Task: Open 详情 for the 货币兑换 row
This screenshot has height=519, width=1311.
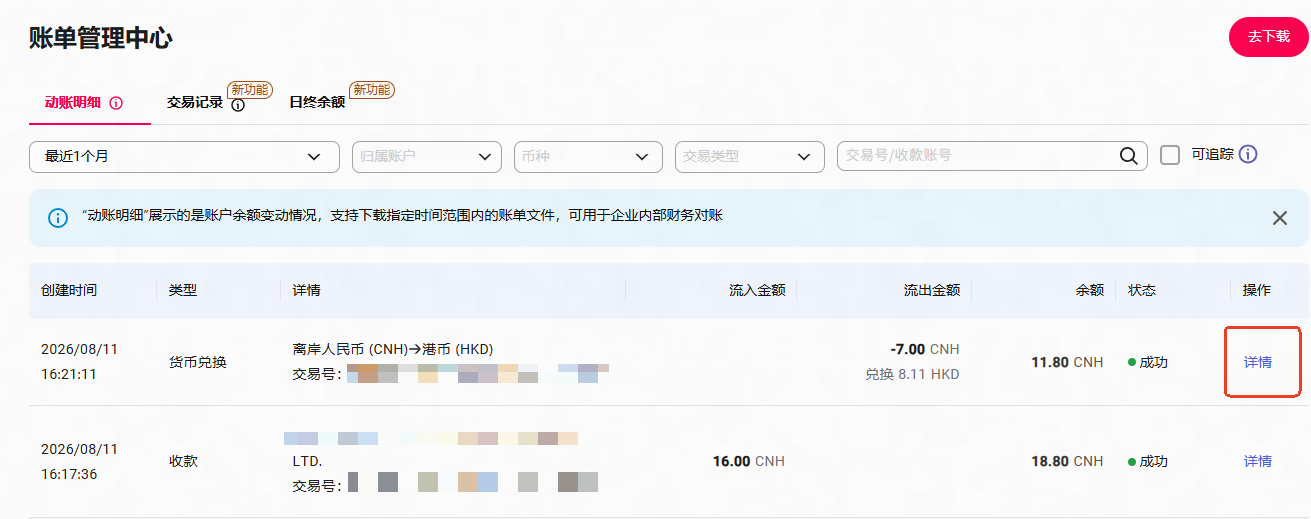Action: [1258, 362]
